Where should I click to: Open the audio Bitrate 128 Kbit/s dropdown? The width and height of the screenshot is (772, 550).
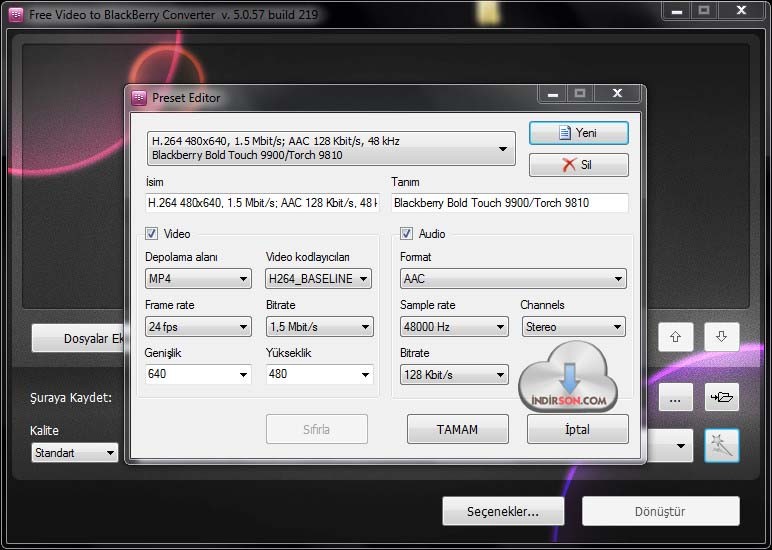pyautogui.click(x=454, y=375)
